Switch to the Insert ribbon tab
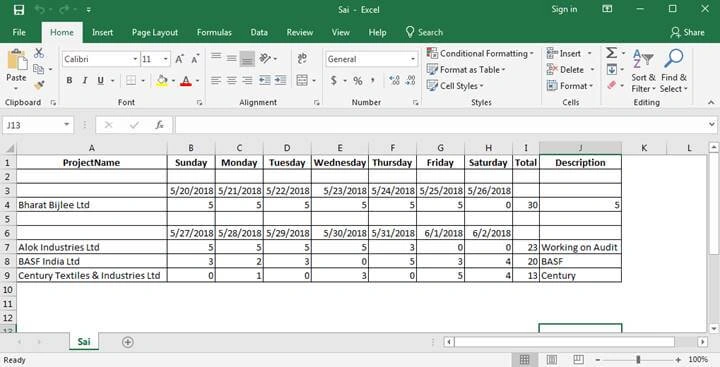Screen dimensions: 720x367 [x=102, y=32]
